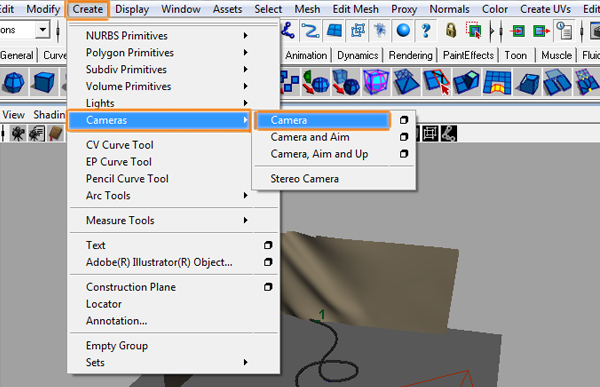The image size is (600, 387).
Task: Choose Locator from Create menu
Action: tap(104, 304)
